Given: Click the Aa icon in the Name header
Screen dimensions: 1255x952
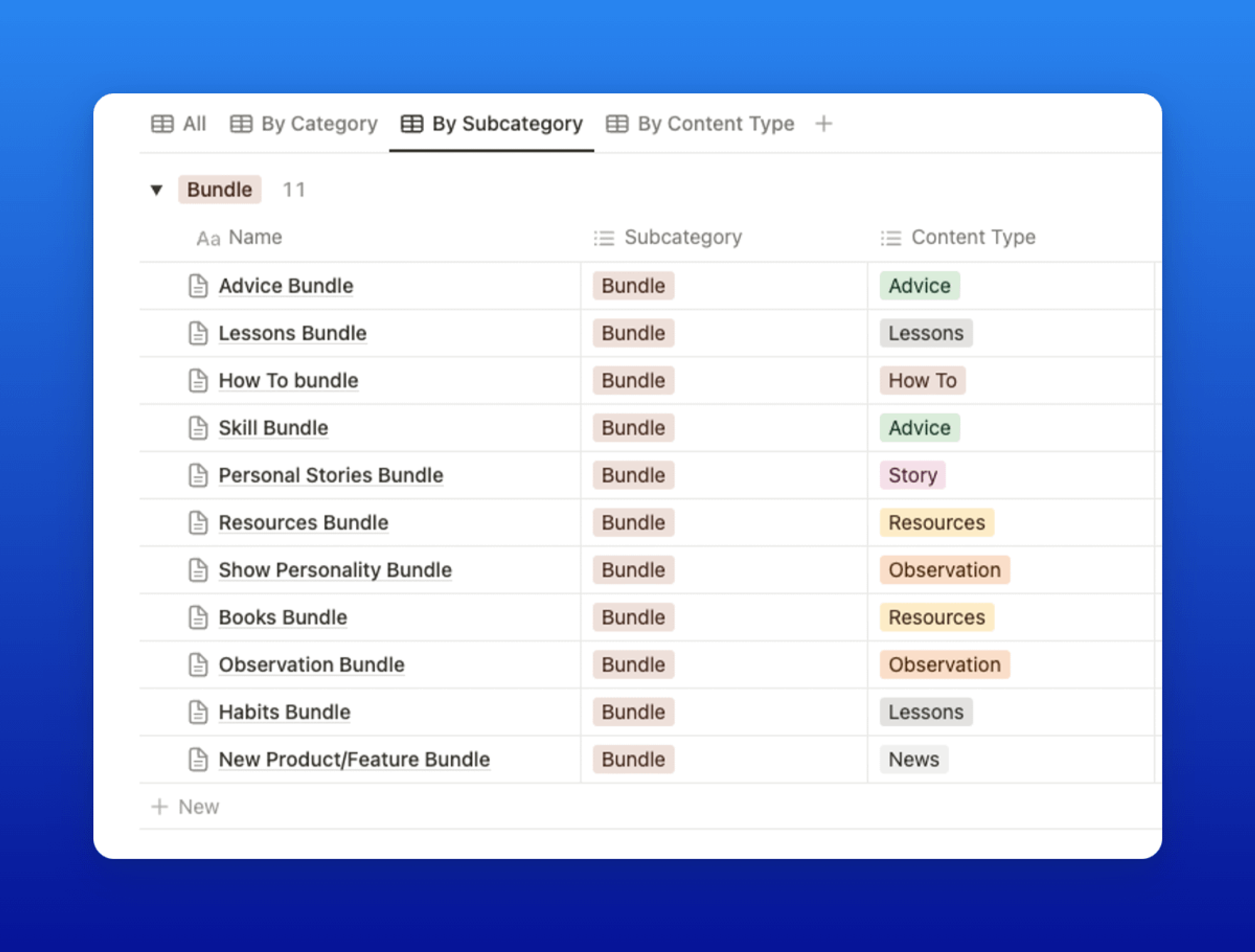Looking at the screenshot, I should pos(208,238).
